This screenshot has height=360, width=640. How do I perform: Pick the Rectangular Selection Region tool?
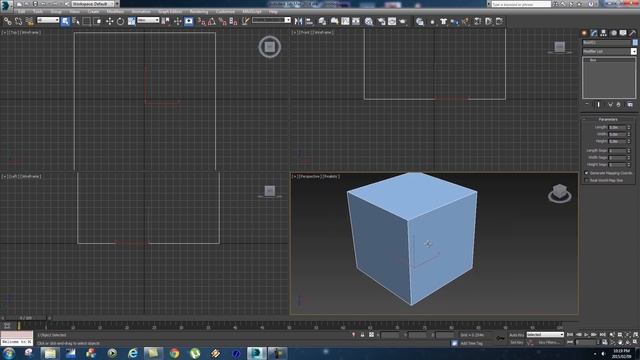click(87, 21)
